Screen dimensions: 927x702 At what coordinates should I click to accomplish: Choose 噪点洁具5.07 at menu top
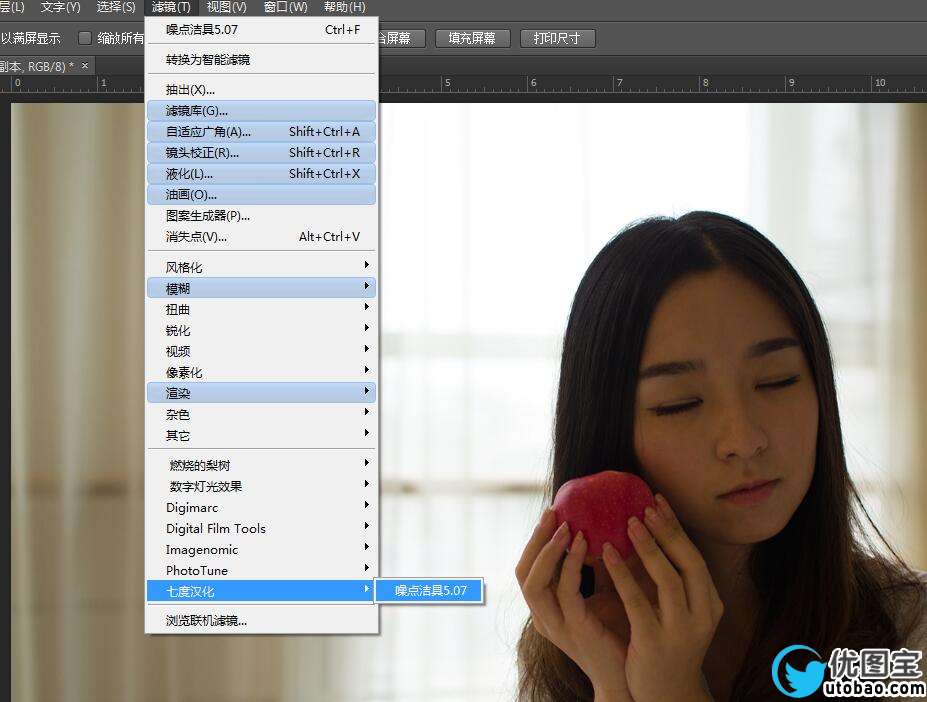261,30
